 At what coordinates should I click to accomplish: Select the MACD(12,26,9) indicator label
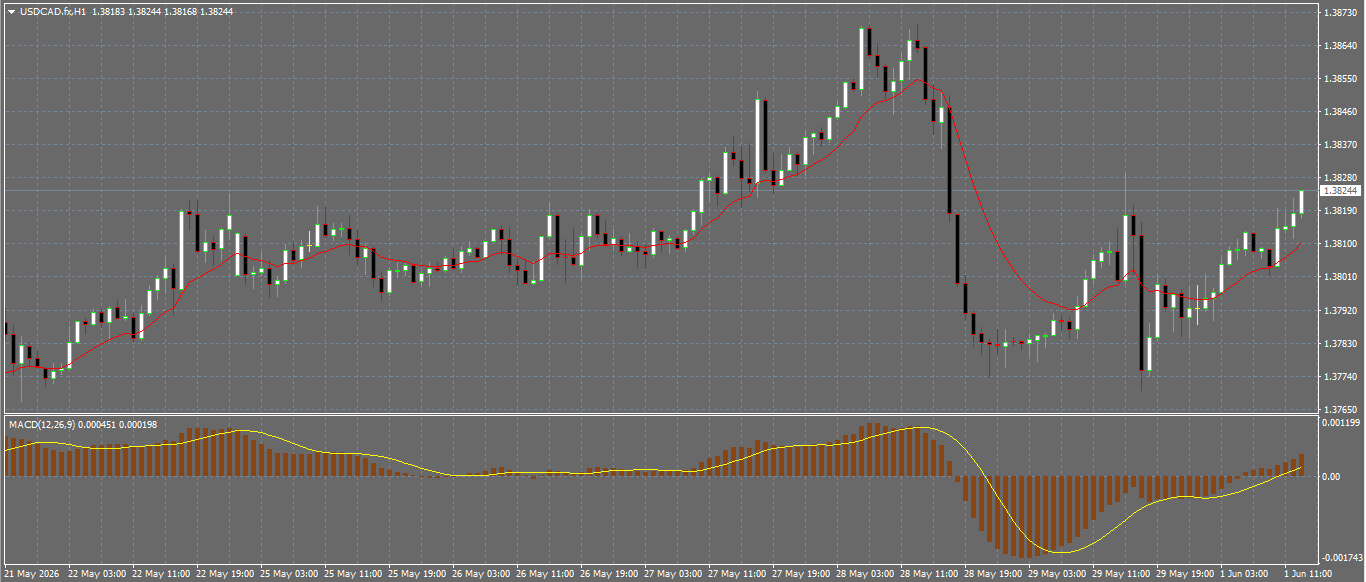pos(42,425)
